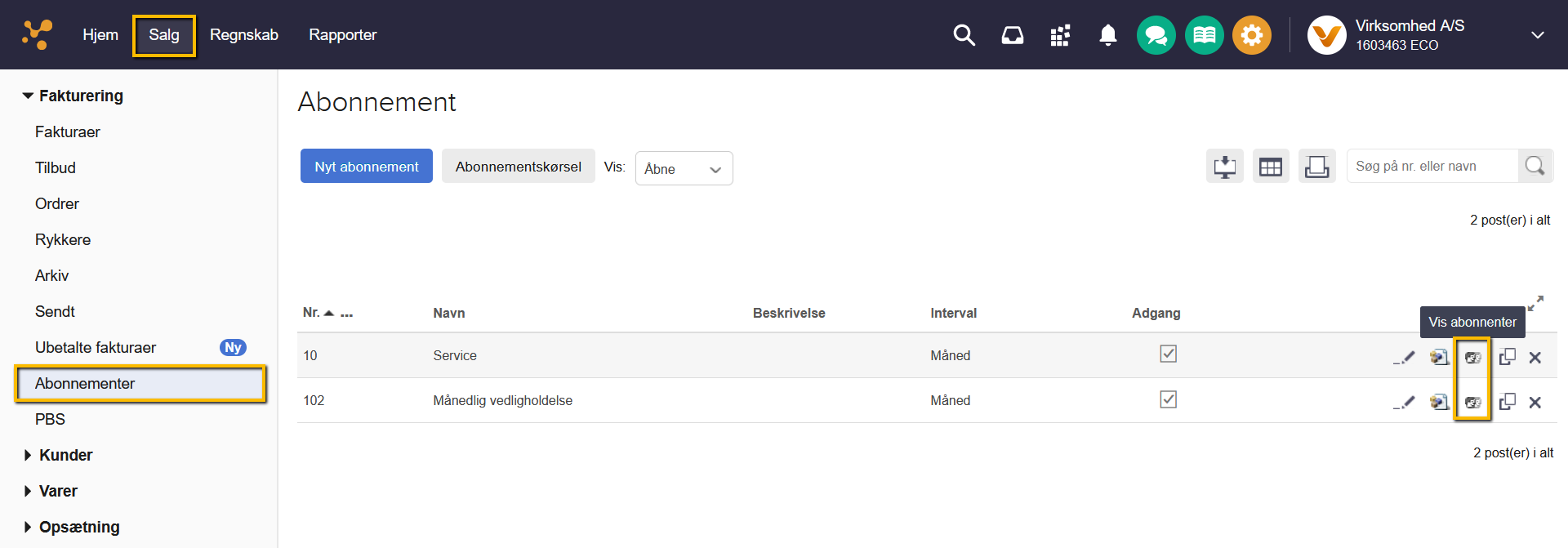Screen dimensions: 1568x548
Task: Click the search field for nr. eller navn
Action: point(1432,166)
